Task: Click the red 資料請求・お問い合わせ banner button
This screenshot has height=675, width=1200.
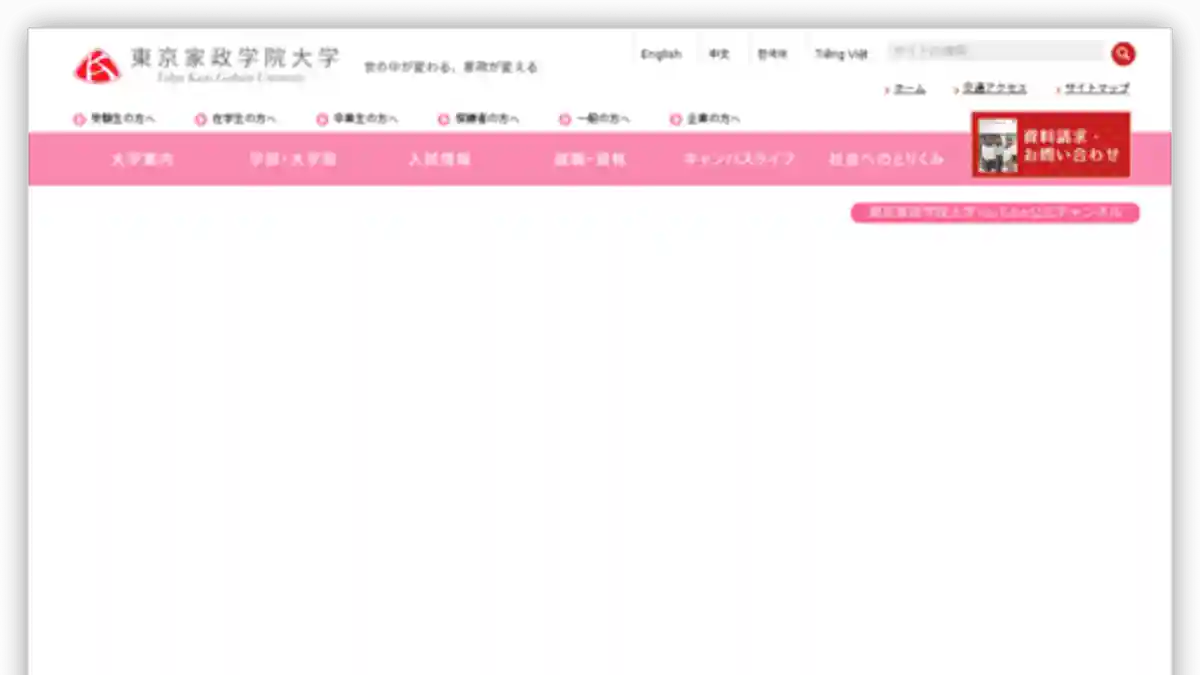Action: click(x=1051, y=145)
